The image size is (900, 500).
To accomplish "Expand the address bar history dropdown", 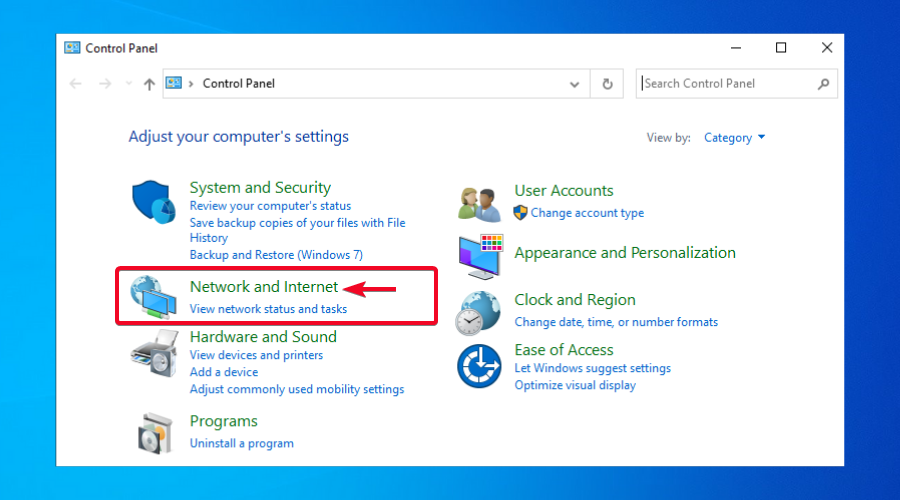I will tap(575, 84).
